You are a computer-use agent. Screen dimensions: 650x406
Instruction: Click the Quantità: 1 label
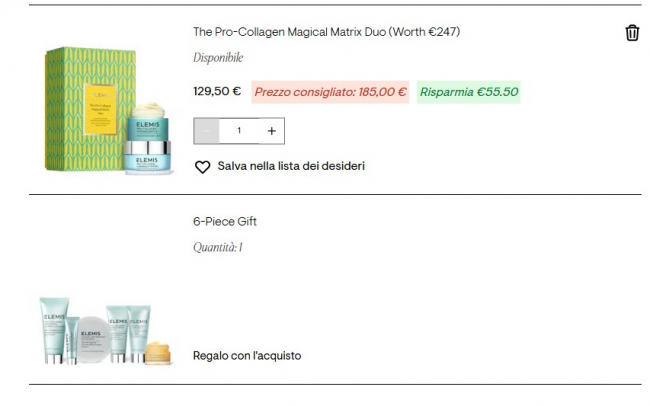[218, 248]
